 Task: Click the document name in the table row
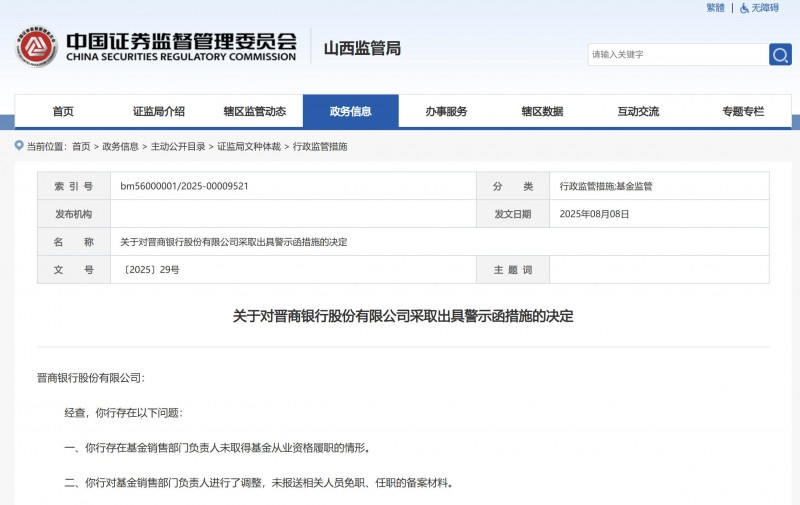pos(234,242)
